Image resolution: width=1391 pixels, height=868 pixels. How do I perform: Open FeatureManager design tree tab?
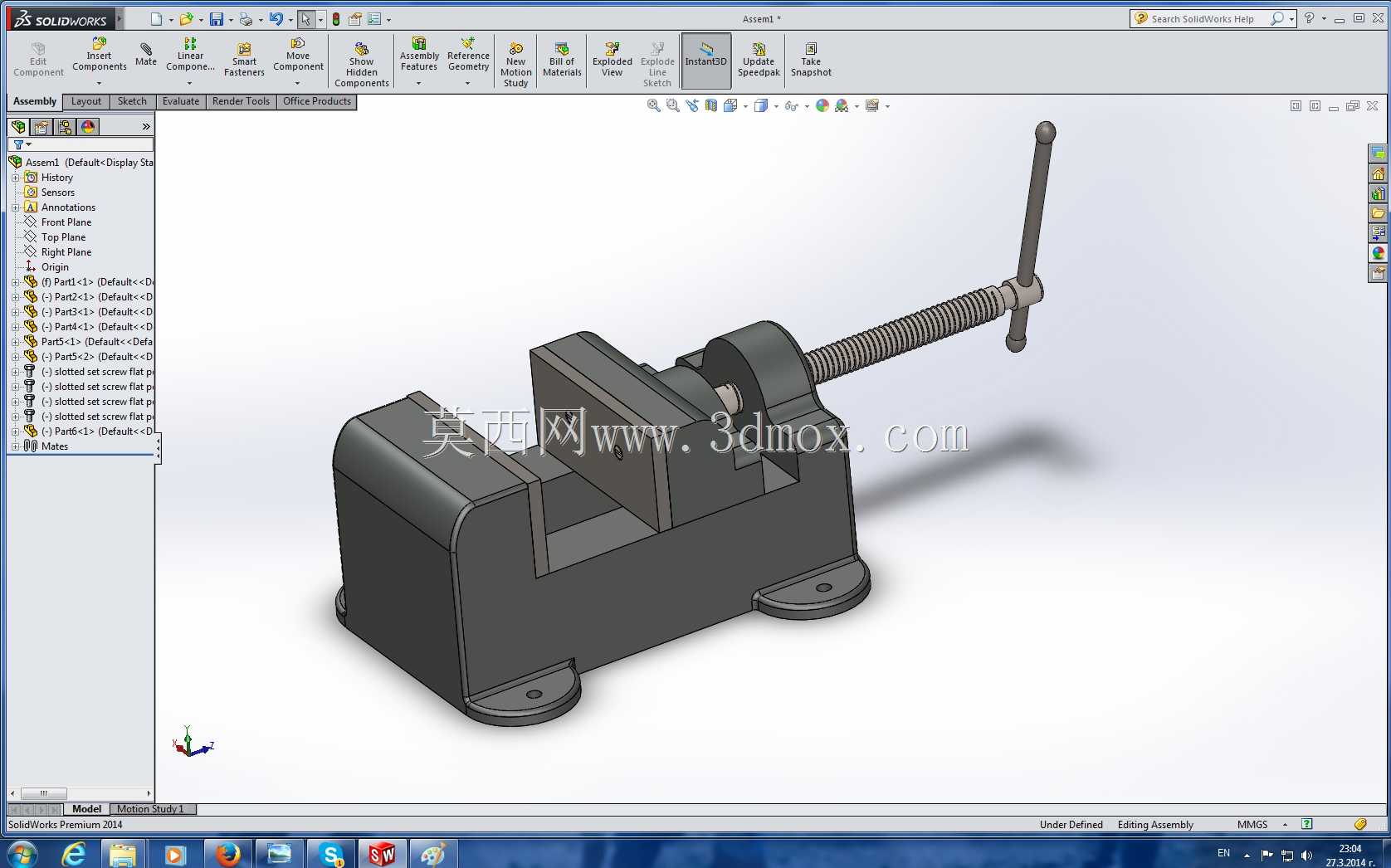18,126
